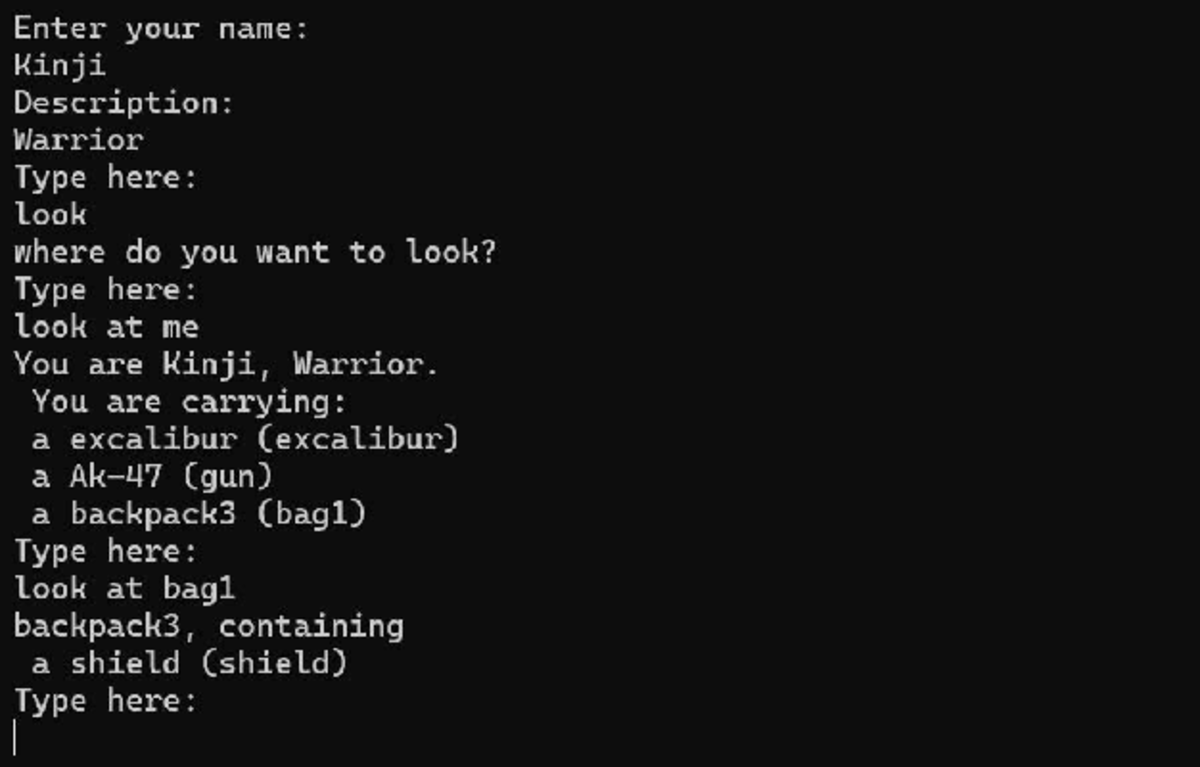
Task: Click the 'Type here:' prompt above 'look at me'
Action: [105, 290]
